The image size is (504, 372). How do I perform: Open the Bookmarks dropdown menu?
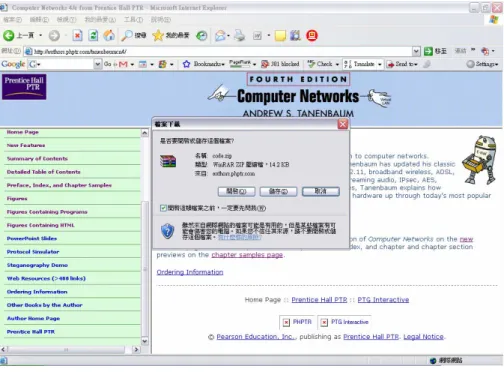tap(223, 64)
